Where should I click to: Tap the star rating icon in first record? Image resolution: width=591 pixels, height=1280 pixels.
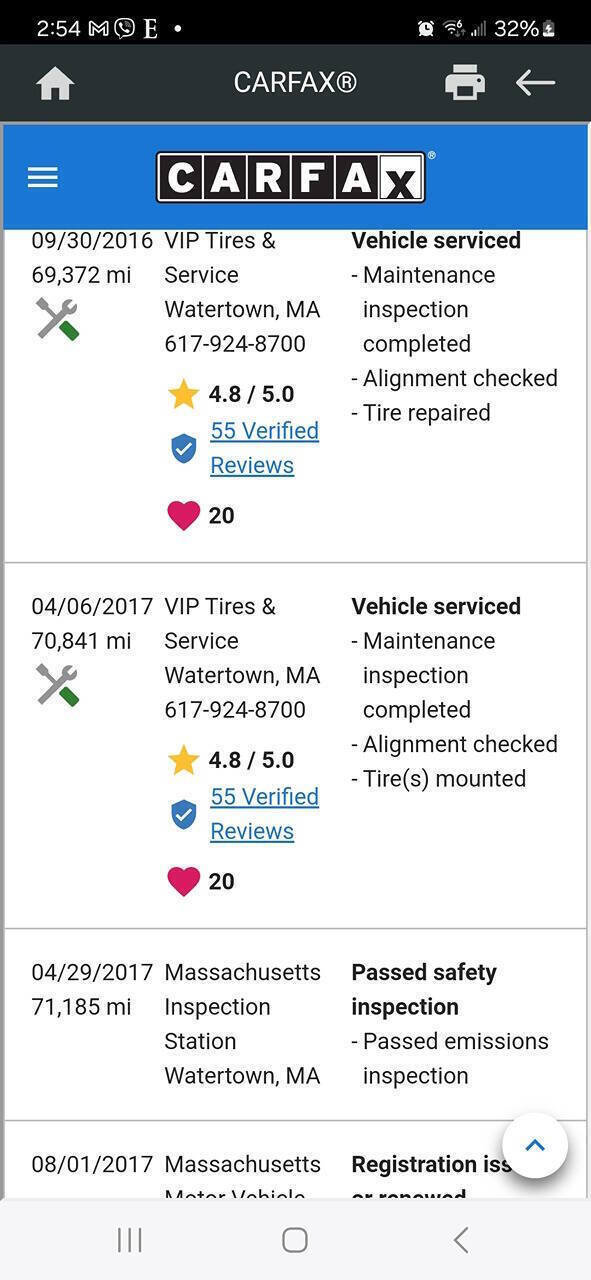pos(184,394)
